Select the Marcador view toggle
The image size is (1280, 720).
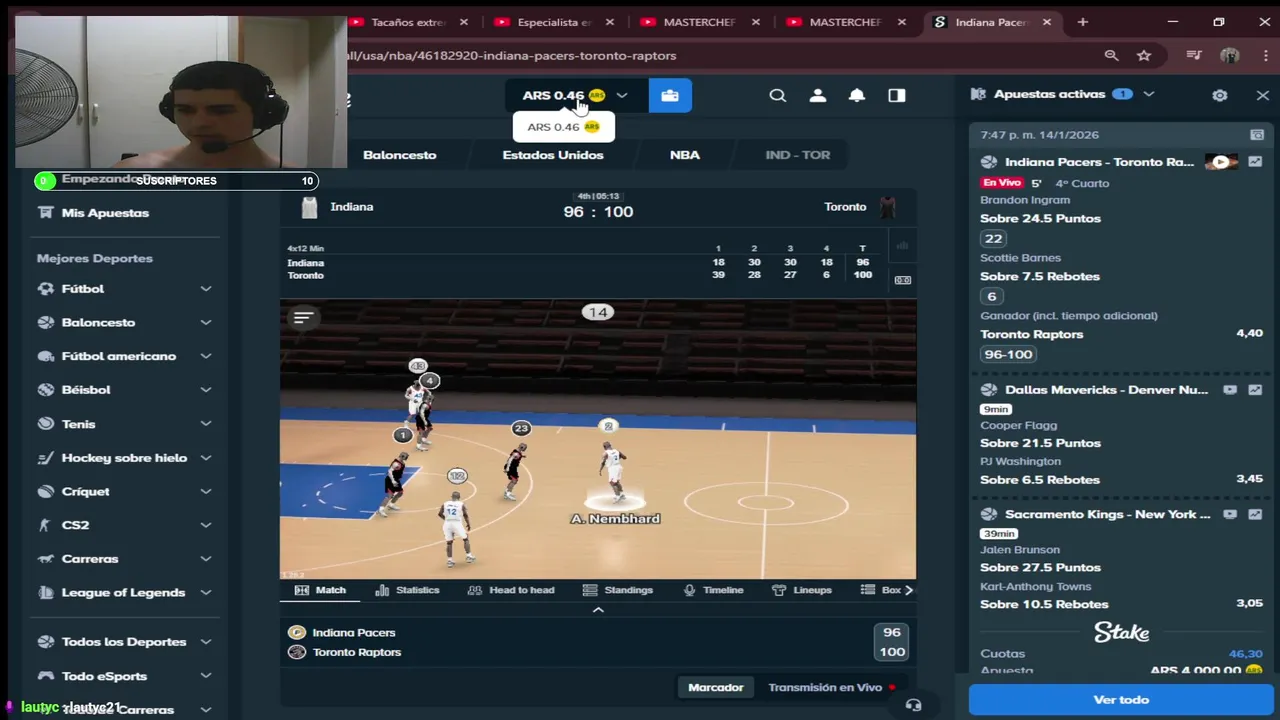pos(715,687)
